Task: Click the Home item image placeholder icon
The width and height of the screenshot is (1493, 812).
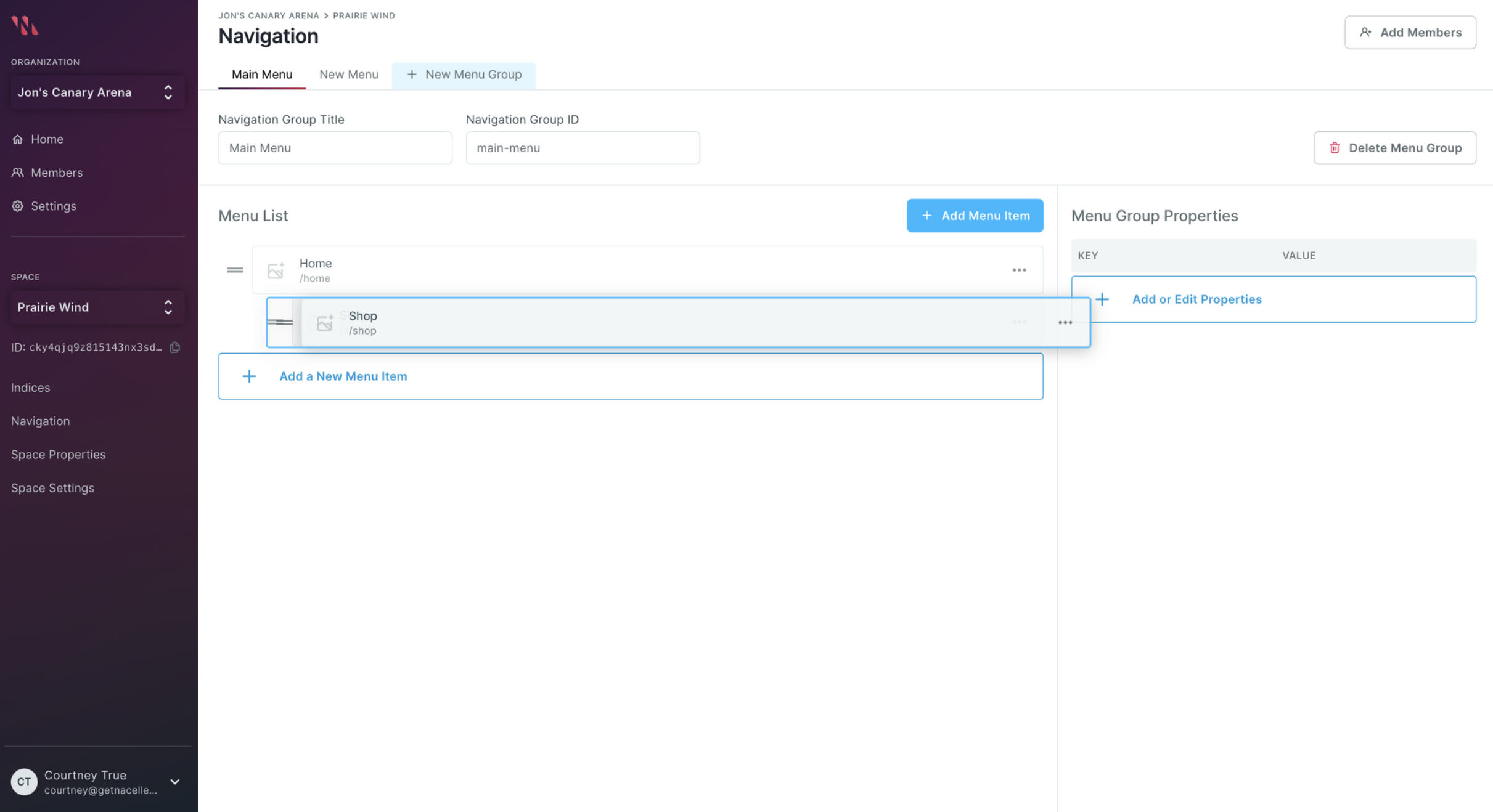Action: point(276,270)
